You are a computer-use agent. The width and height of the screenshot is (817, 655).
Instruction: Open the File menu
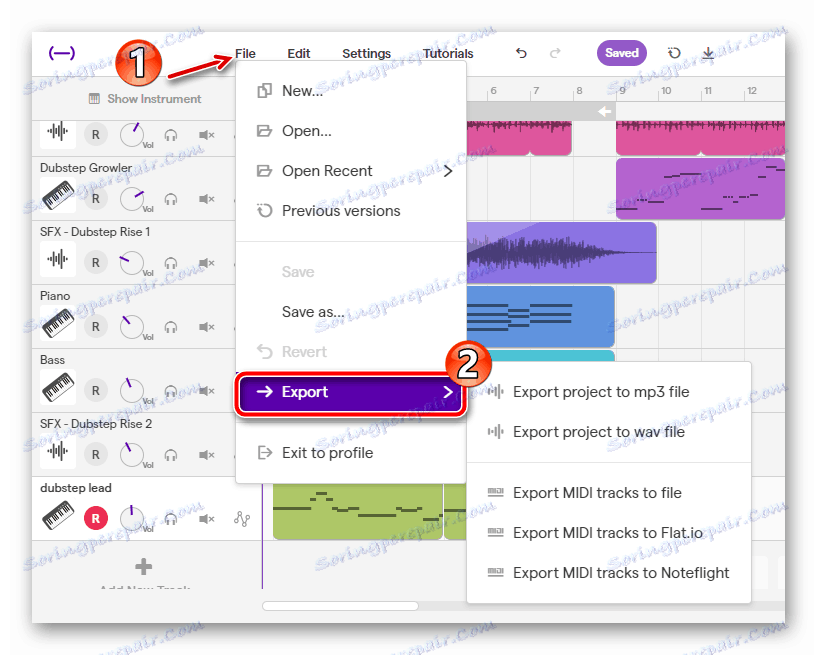pyautogui.click(x=245, y=54)
